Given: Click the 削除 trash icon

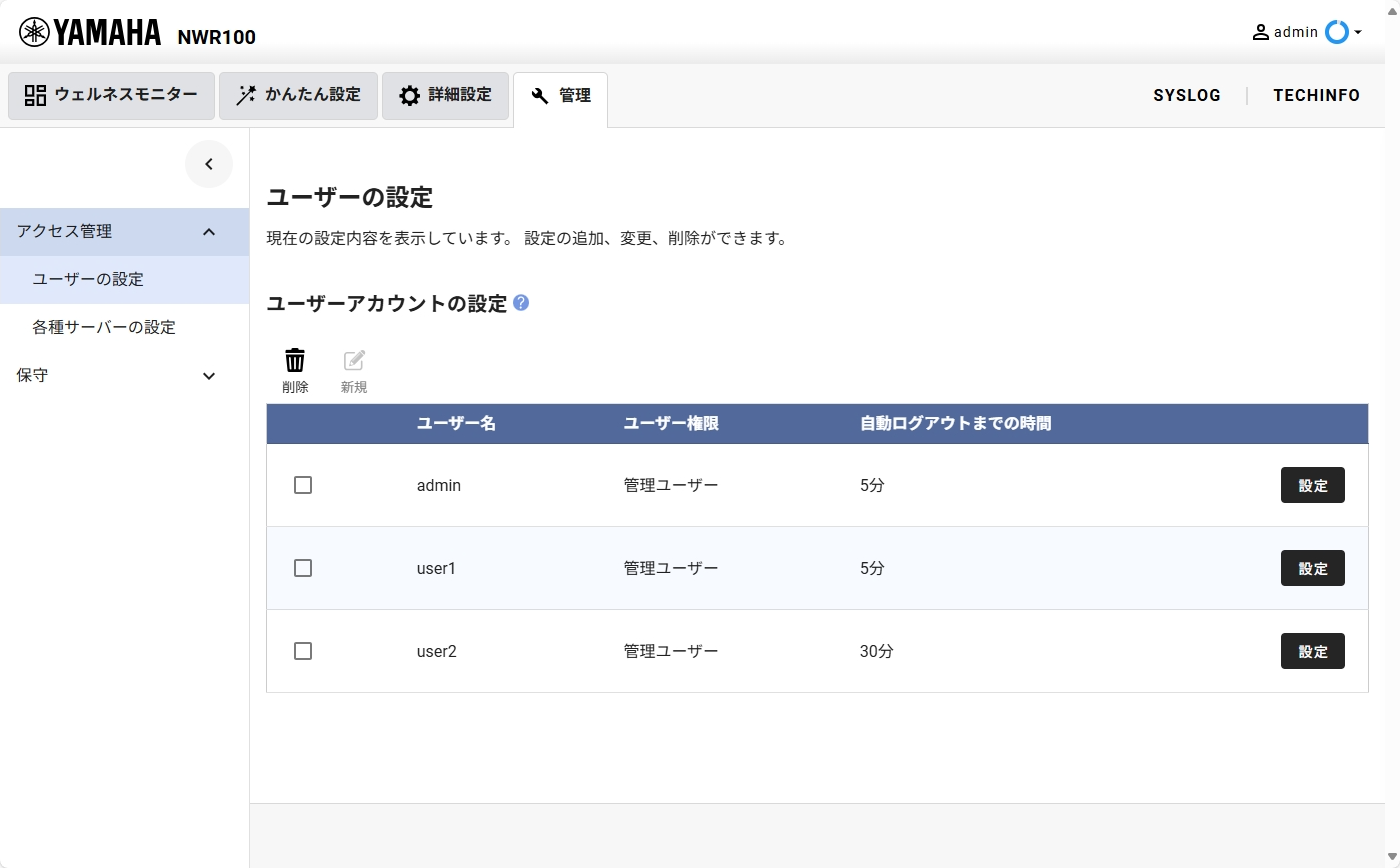Looking at the screenshot, I should pyautogui.click(x=295, y=360).
